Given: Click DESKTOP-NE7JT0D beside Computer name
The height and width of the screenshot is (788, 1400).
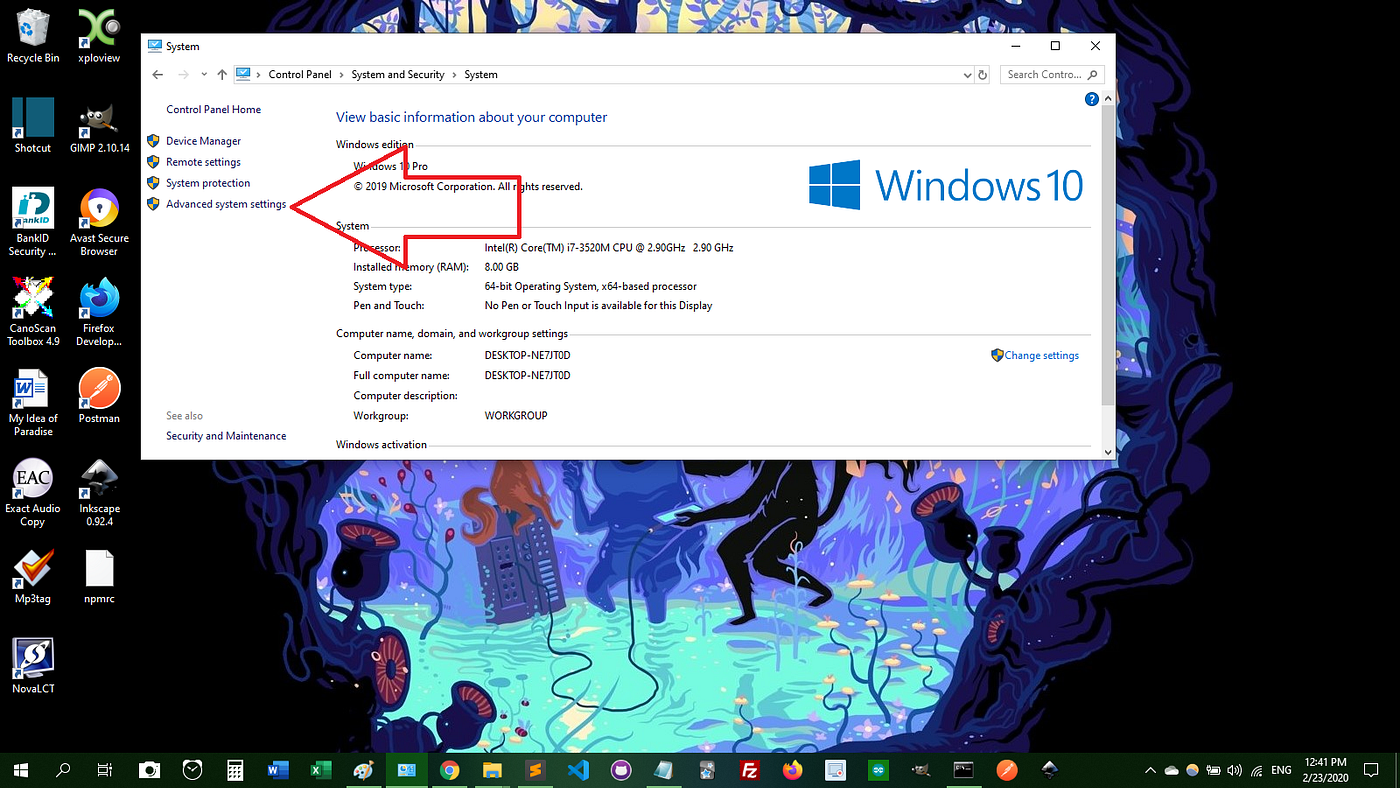Looking at the screenshot, I should coord(527,356).
